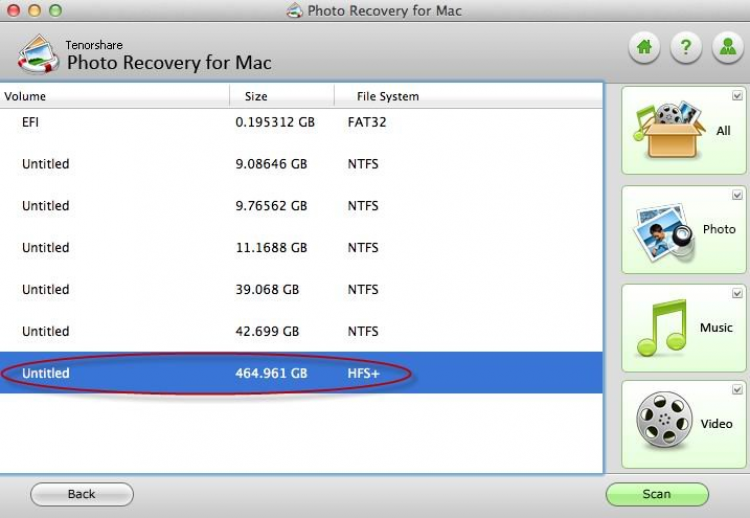Open Help with the question mark icon
This screenshot has height=518, width=750.
click(x=685, y=48)
